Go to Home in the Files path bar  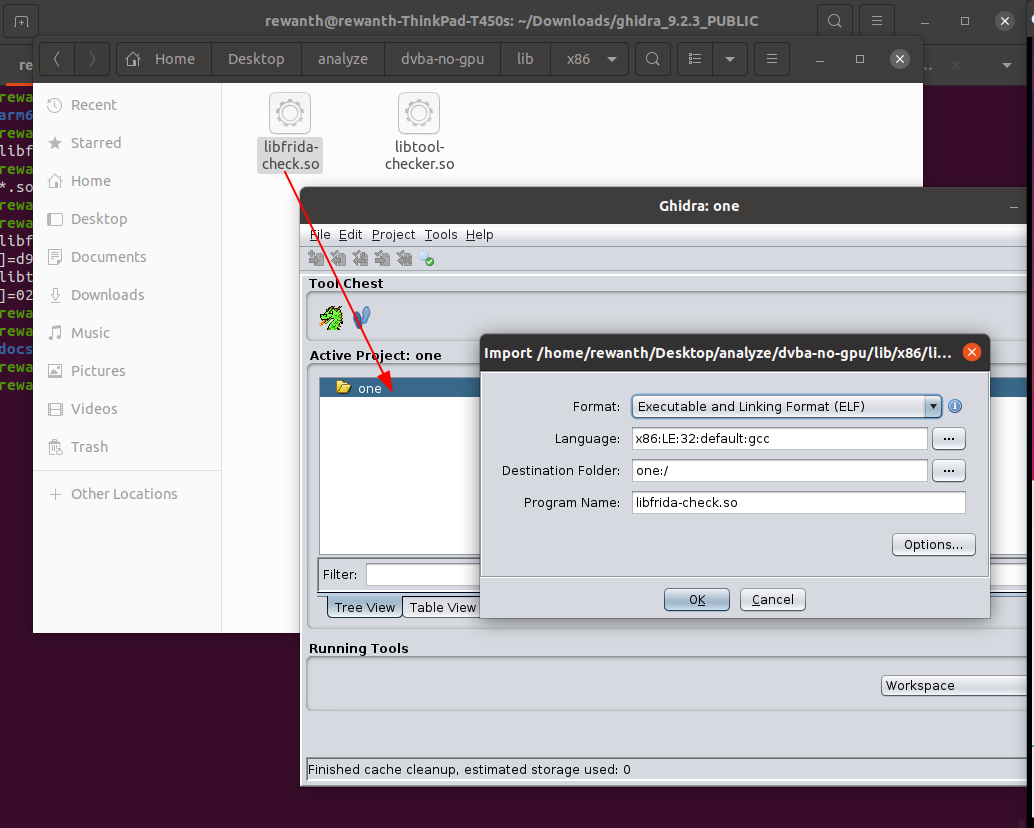(x=164, y=59)
